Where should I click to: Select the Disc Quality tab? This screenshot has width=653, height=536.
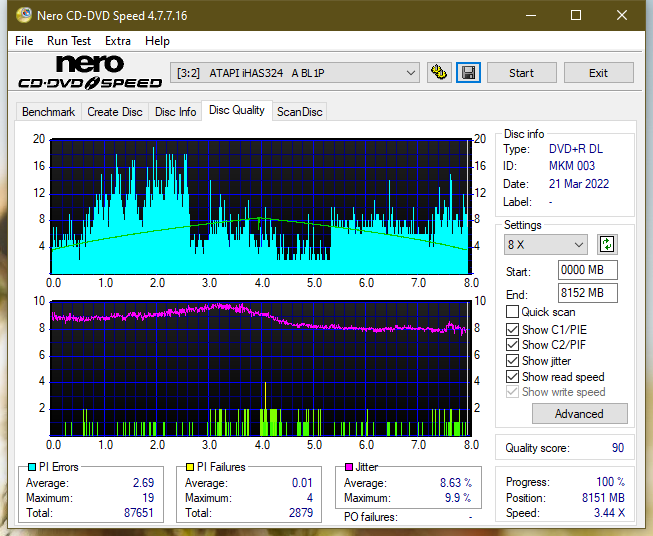tap(237, 110)
